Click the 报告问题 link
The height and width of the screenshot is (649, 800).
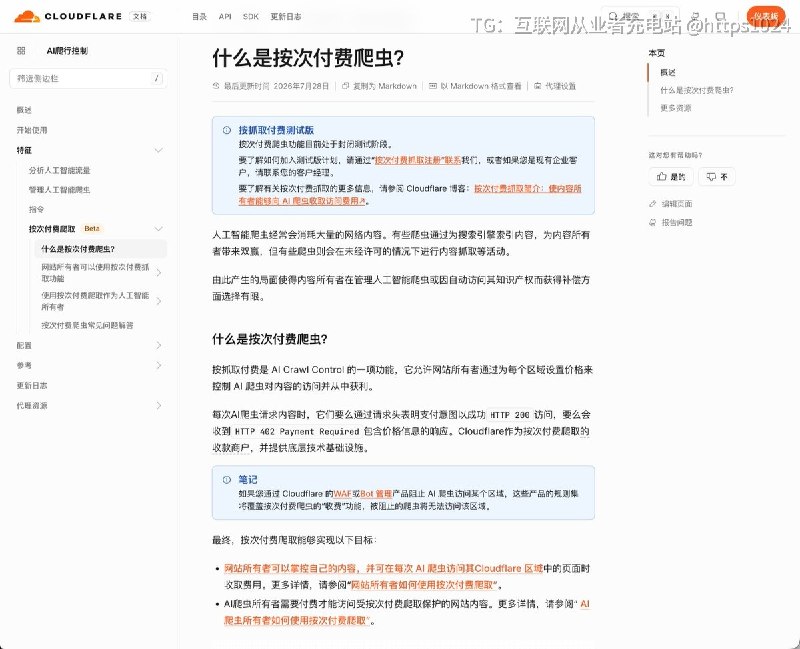coord(677,222)
